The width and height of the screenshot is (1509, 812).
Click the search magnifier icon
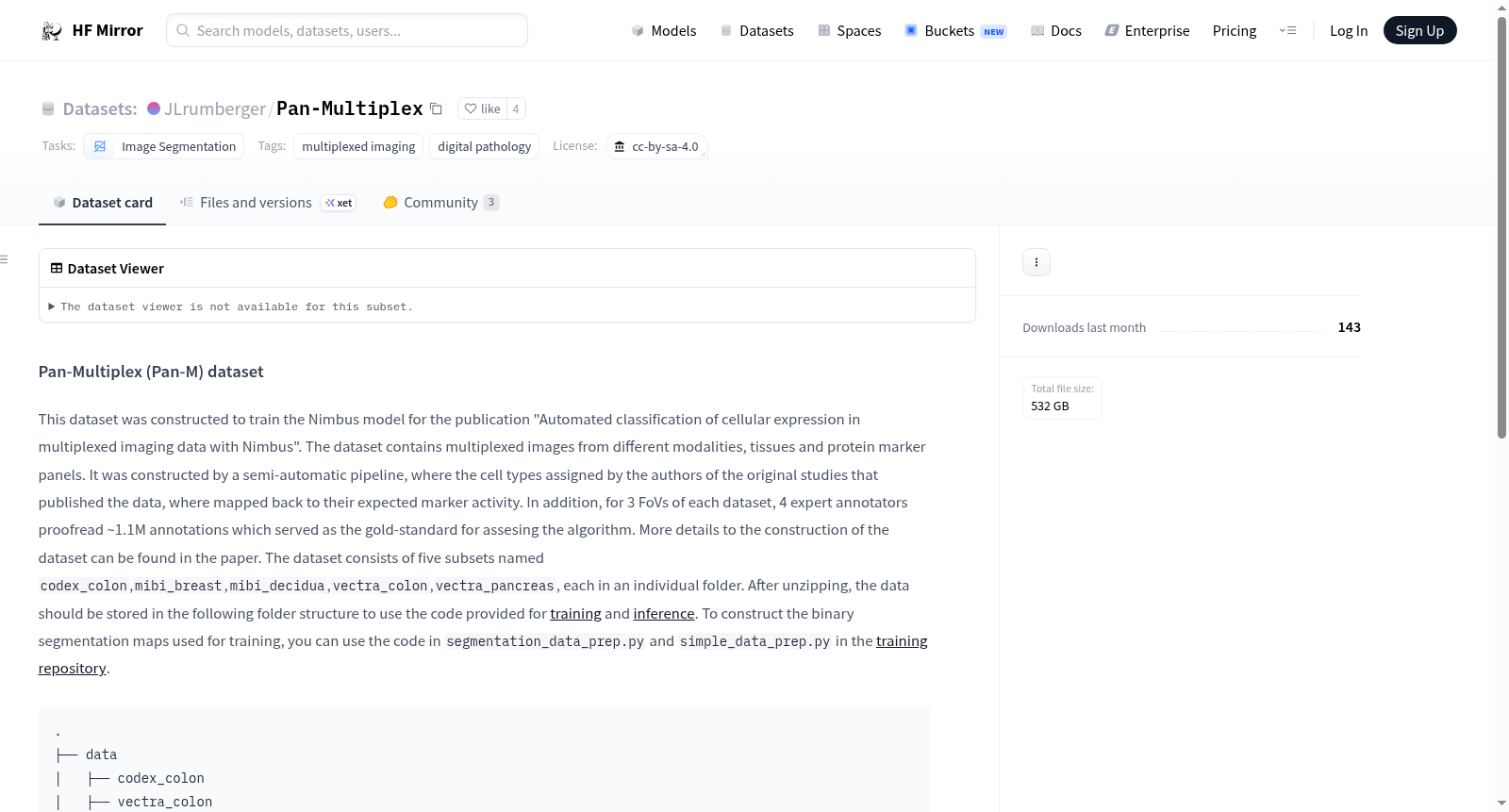[183, 30]
